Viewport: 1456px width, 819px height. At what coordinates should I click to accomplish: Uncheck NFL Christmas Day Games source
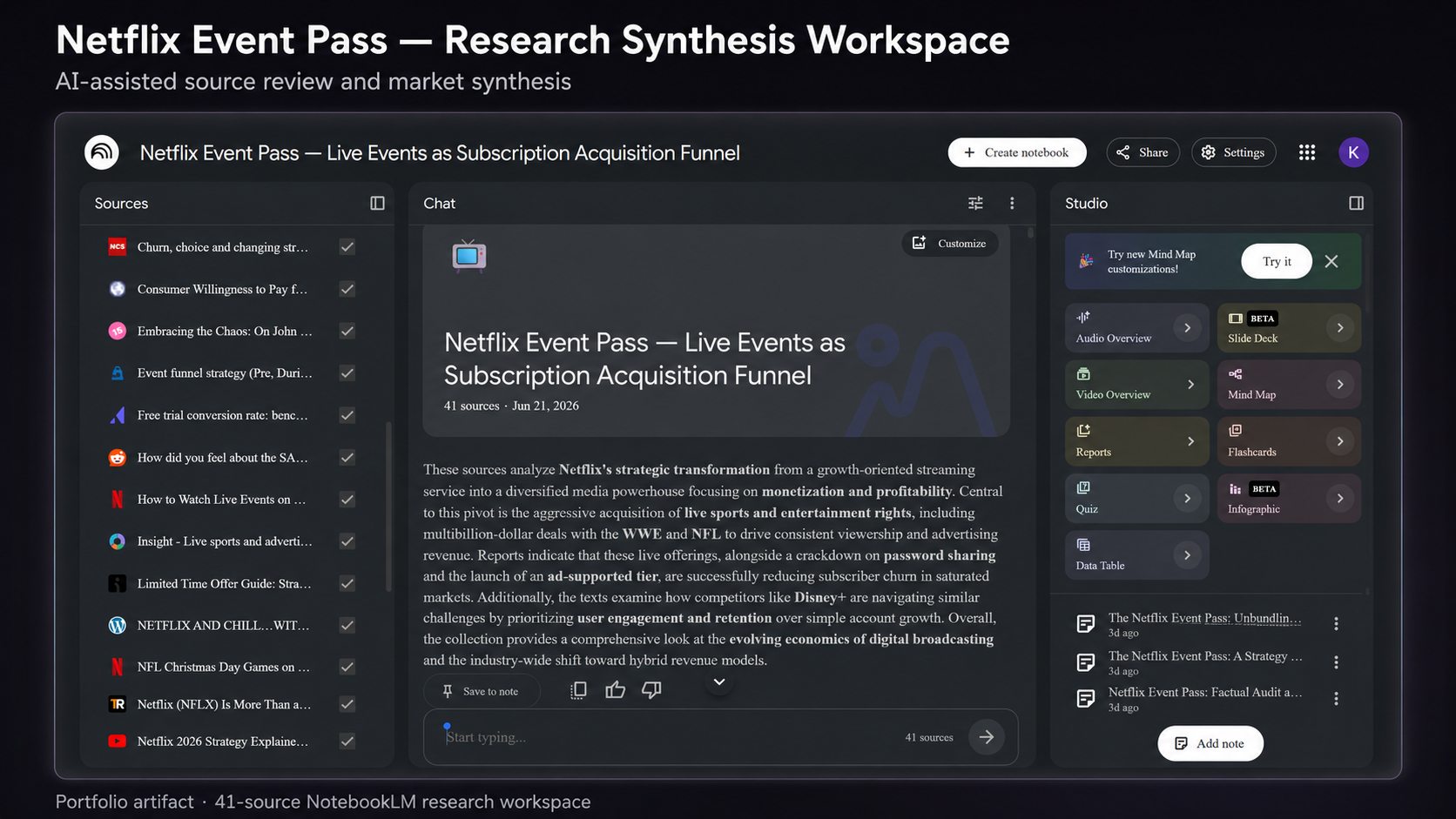347,667
